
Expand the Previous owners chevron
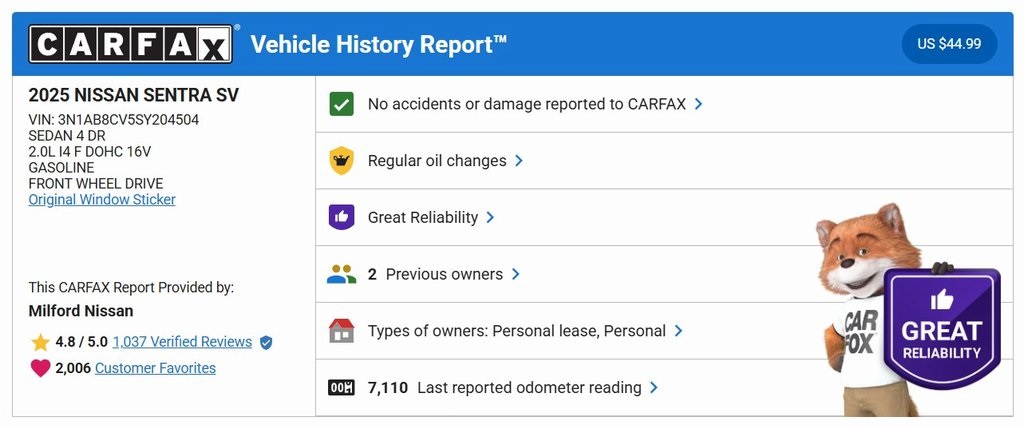[516, 274]
